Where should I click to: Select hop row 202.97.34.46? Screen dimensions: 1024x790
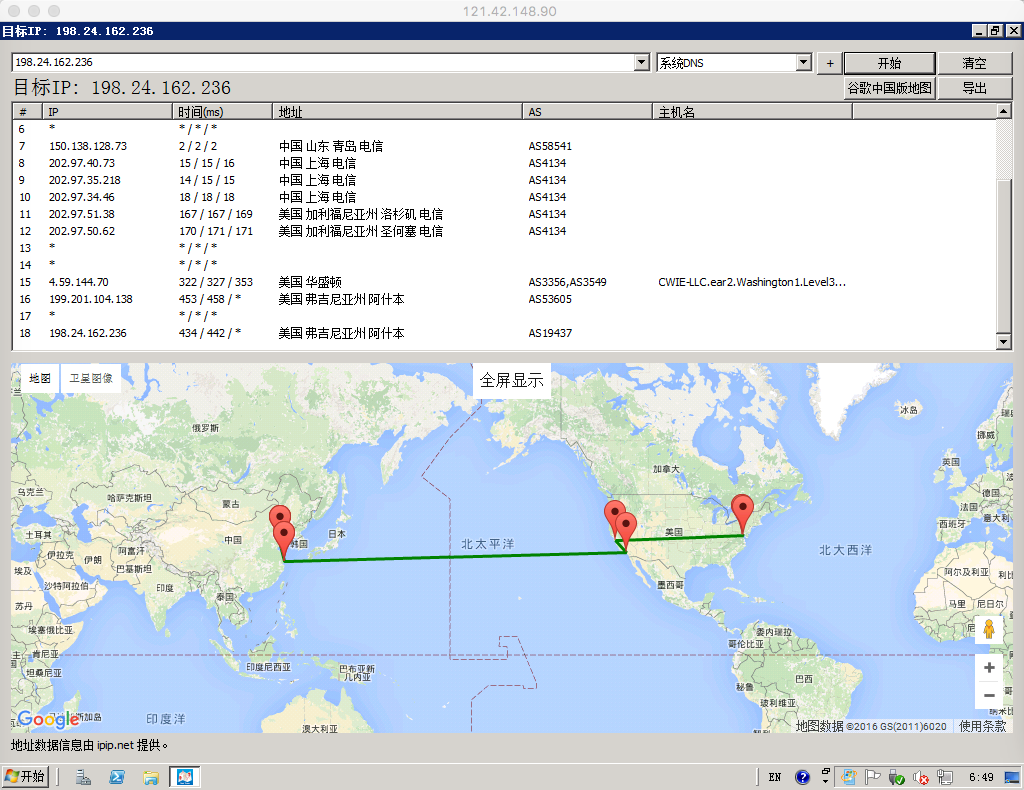(x=503, y=197)
